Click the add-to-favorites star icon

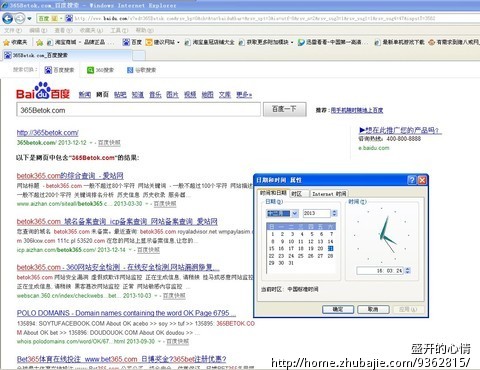(x=40, y=42)
